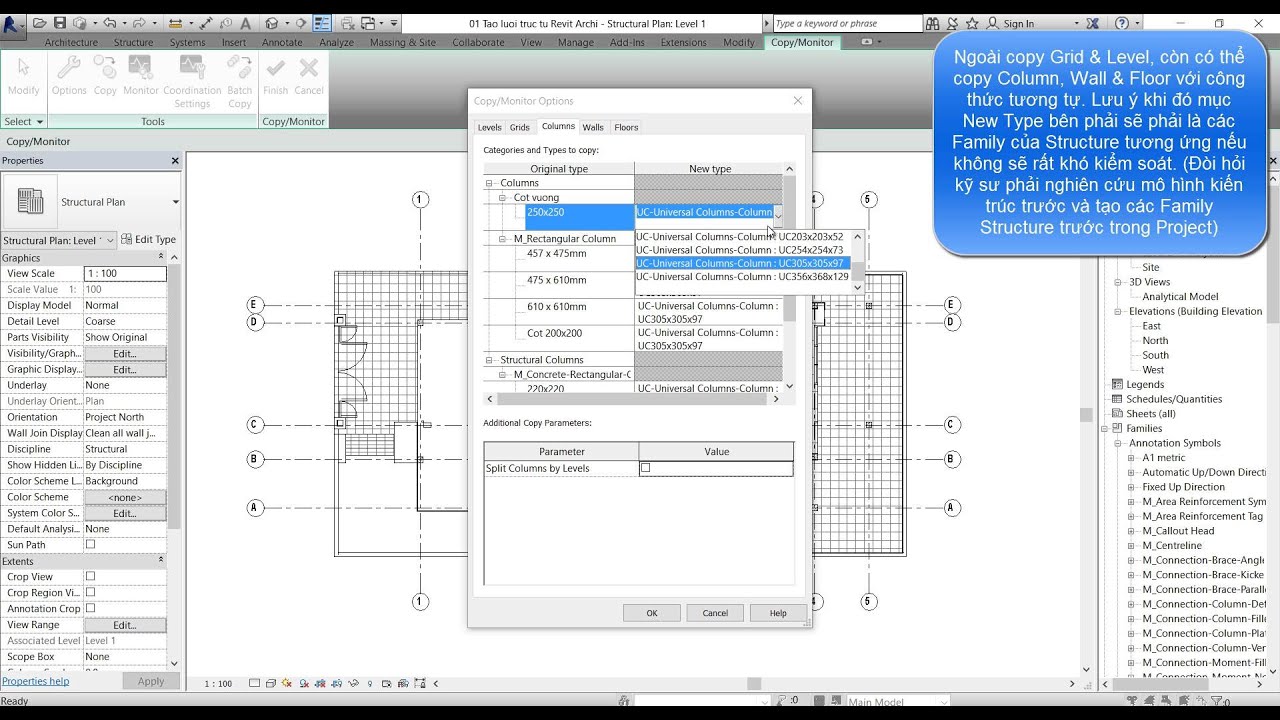Click Edit Type in Properties
Image resolution: width=1280 pixels, height=720 pixels.
[149, 239]
